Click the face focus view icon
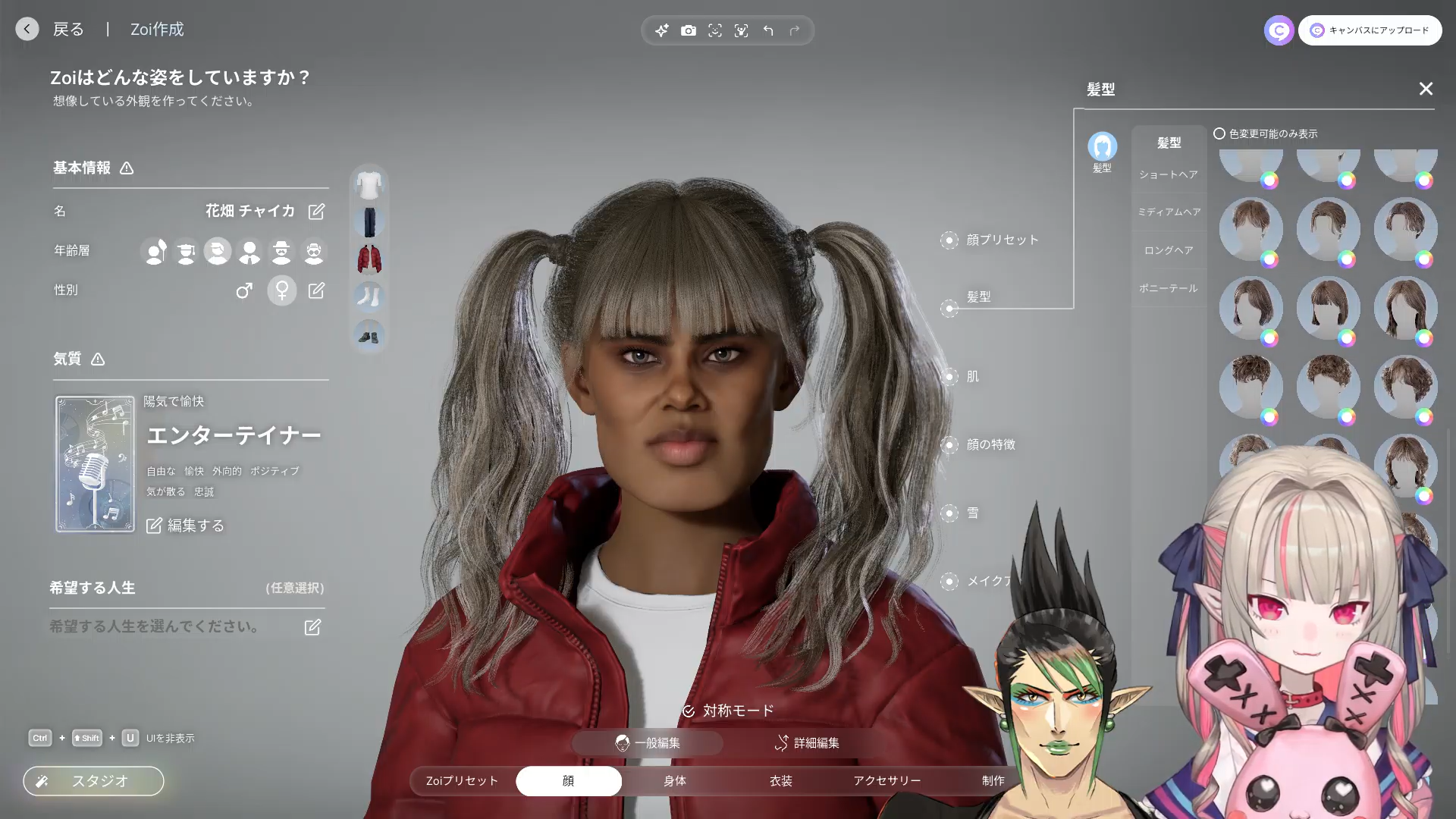Image resolution: width=1456 pixels, height=819 pixels. coord(714,30)
